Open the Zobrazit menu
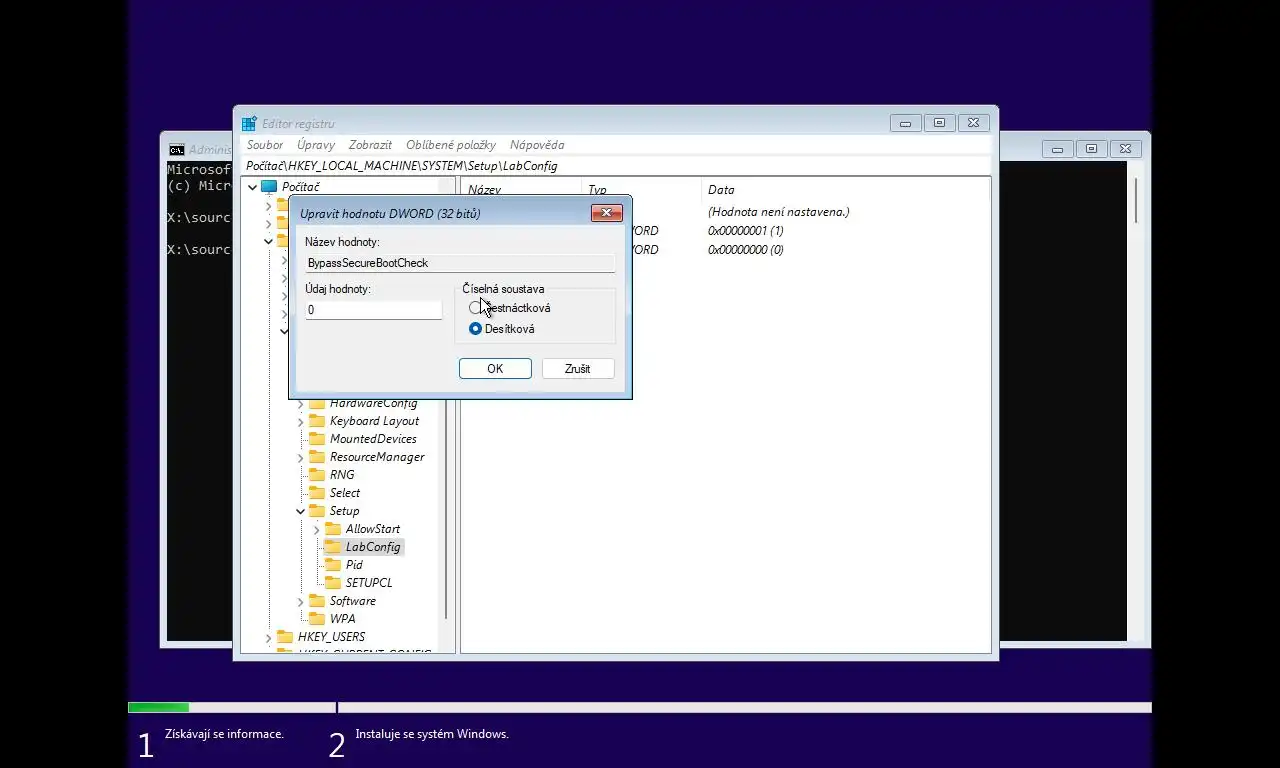This screenshot has width=1280, height=768. (x=370, y=145)
